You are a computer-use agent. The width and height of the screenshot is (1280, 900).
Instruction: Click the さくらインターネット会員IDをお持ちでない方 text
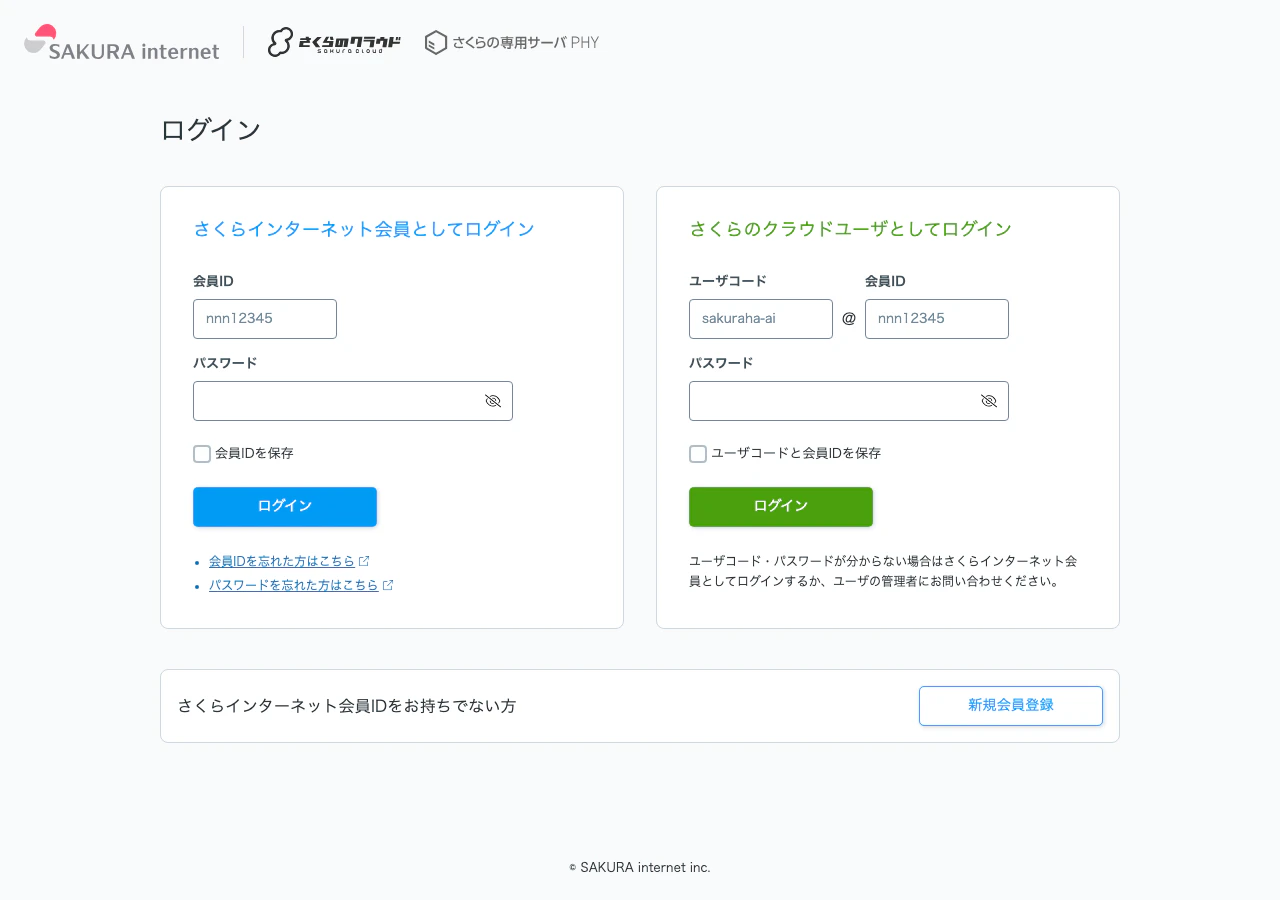coord(347,706)
